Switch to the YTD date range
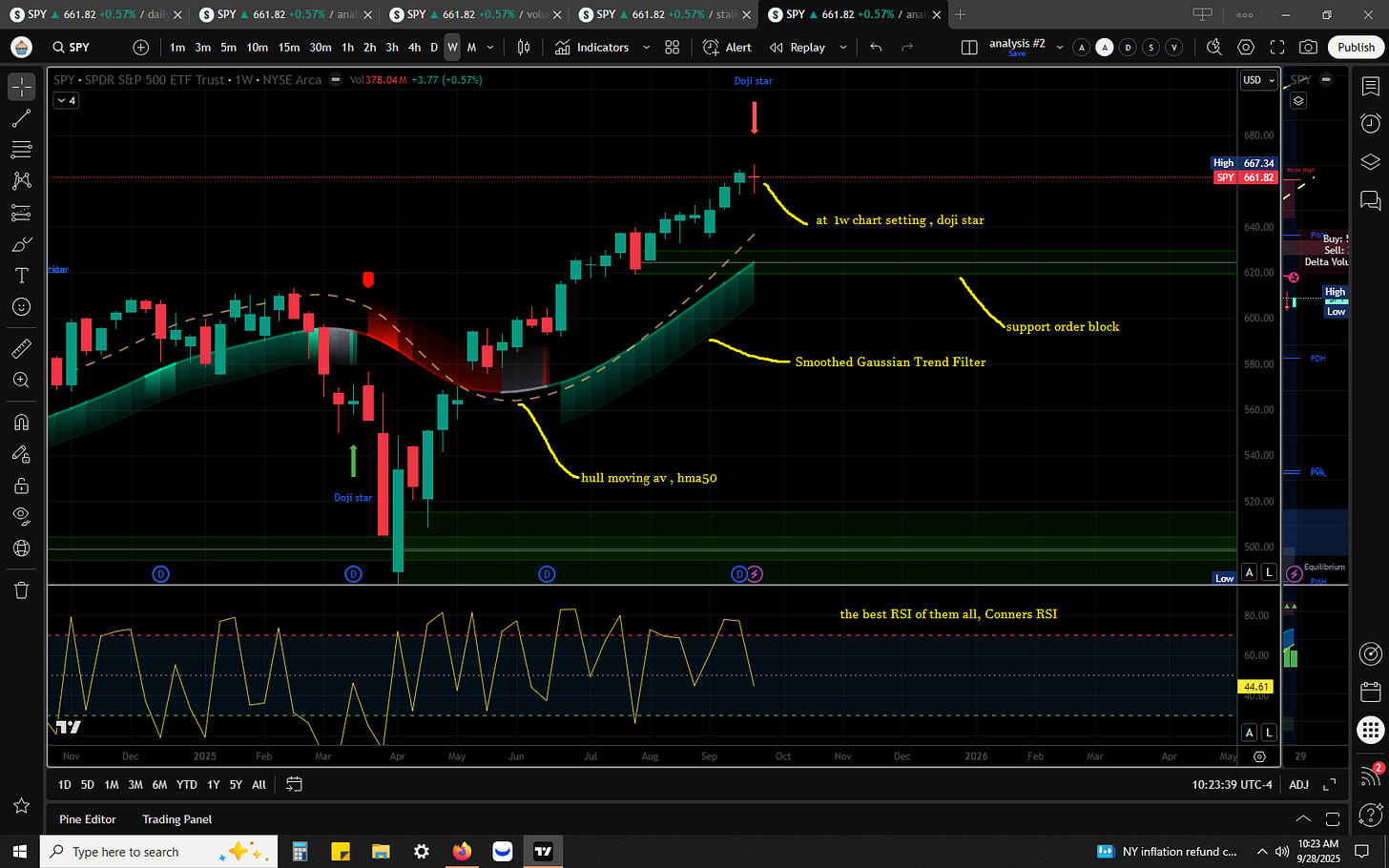This screenshot has width=1389, height=868. click(187, 785)
